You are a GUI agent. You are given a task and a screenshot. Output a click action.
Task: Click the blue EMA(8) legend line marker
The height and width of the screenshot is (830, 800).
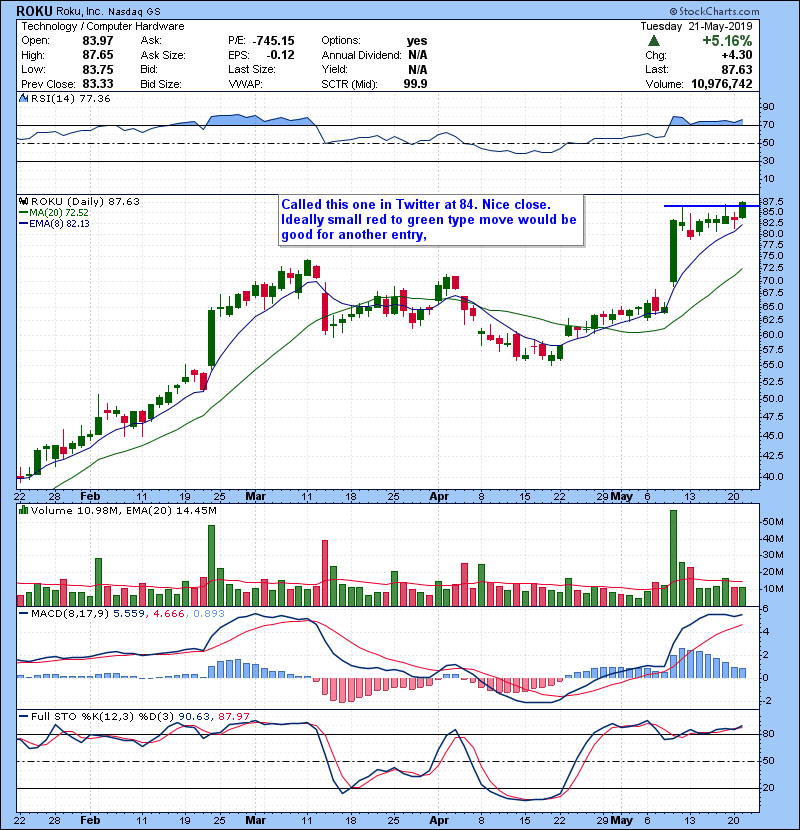(23, 224)
